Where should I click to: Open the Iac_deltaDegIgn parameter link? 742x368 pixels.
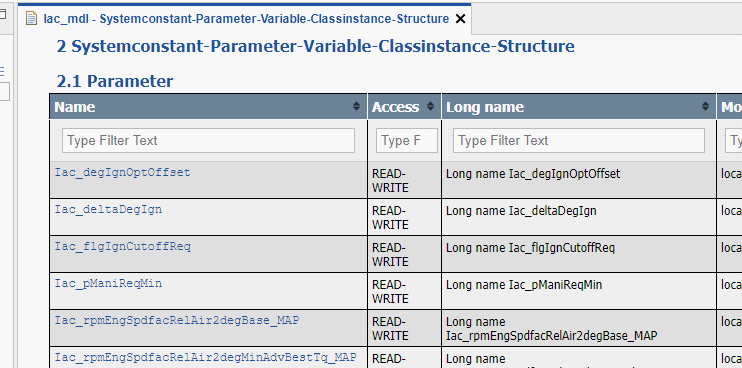108,209
